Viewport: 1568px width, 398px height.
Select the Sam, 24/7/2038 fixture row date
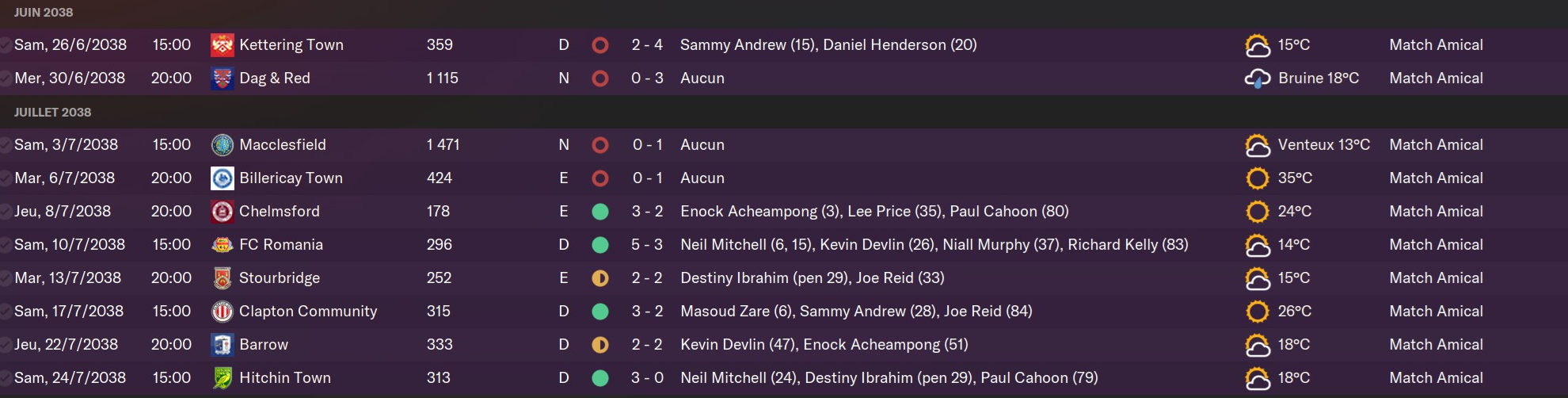tap(70, 378)
